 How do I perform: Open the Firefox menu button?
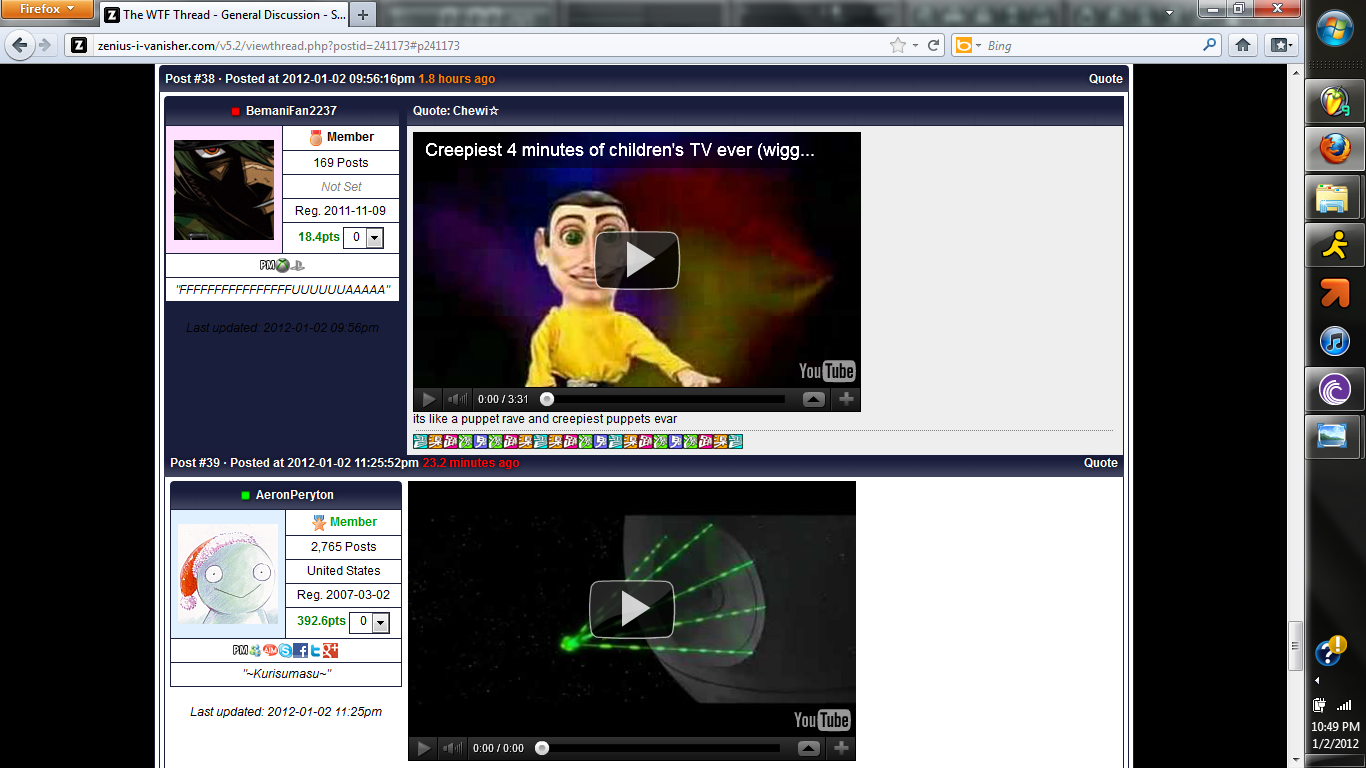pos(47,10)
